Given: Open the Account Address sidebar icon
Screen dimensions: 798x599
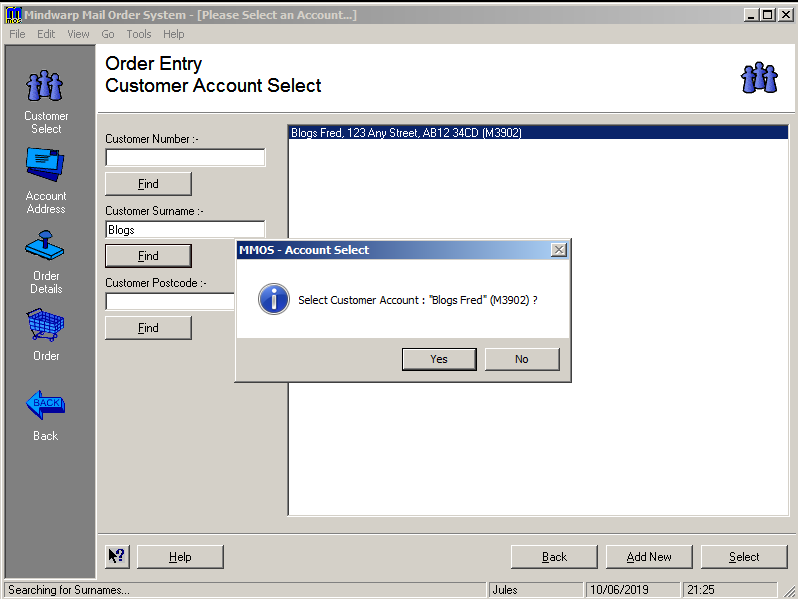Looking at the screenshot, I should [45, 164].
